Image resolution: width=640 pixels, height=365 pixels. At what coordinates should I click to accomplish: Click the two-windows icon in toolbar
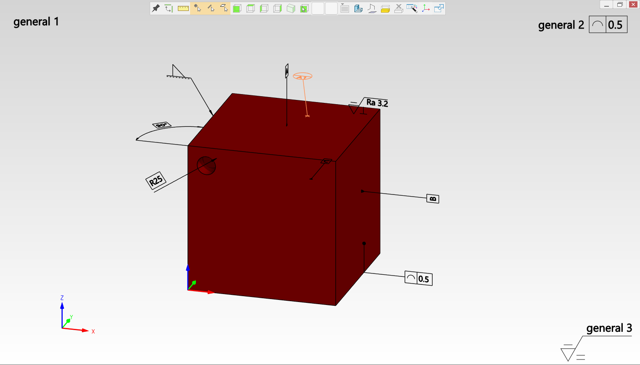coord(439,8)
